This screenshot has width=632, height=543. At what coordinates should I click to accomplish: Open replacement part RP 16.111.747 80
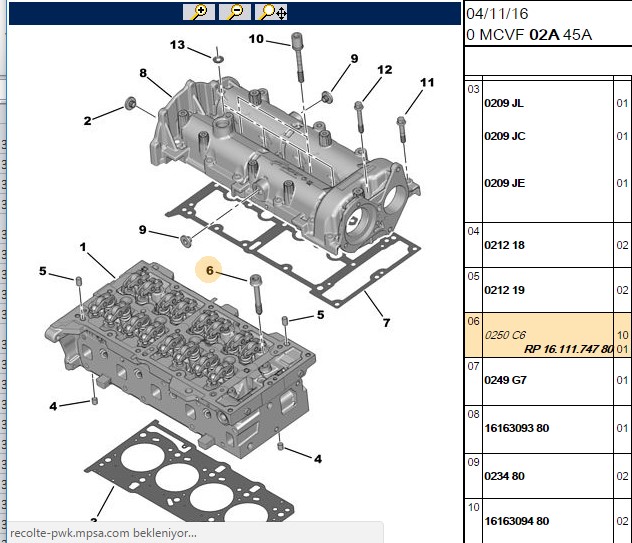568,349
